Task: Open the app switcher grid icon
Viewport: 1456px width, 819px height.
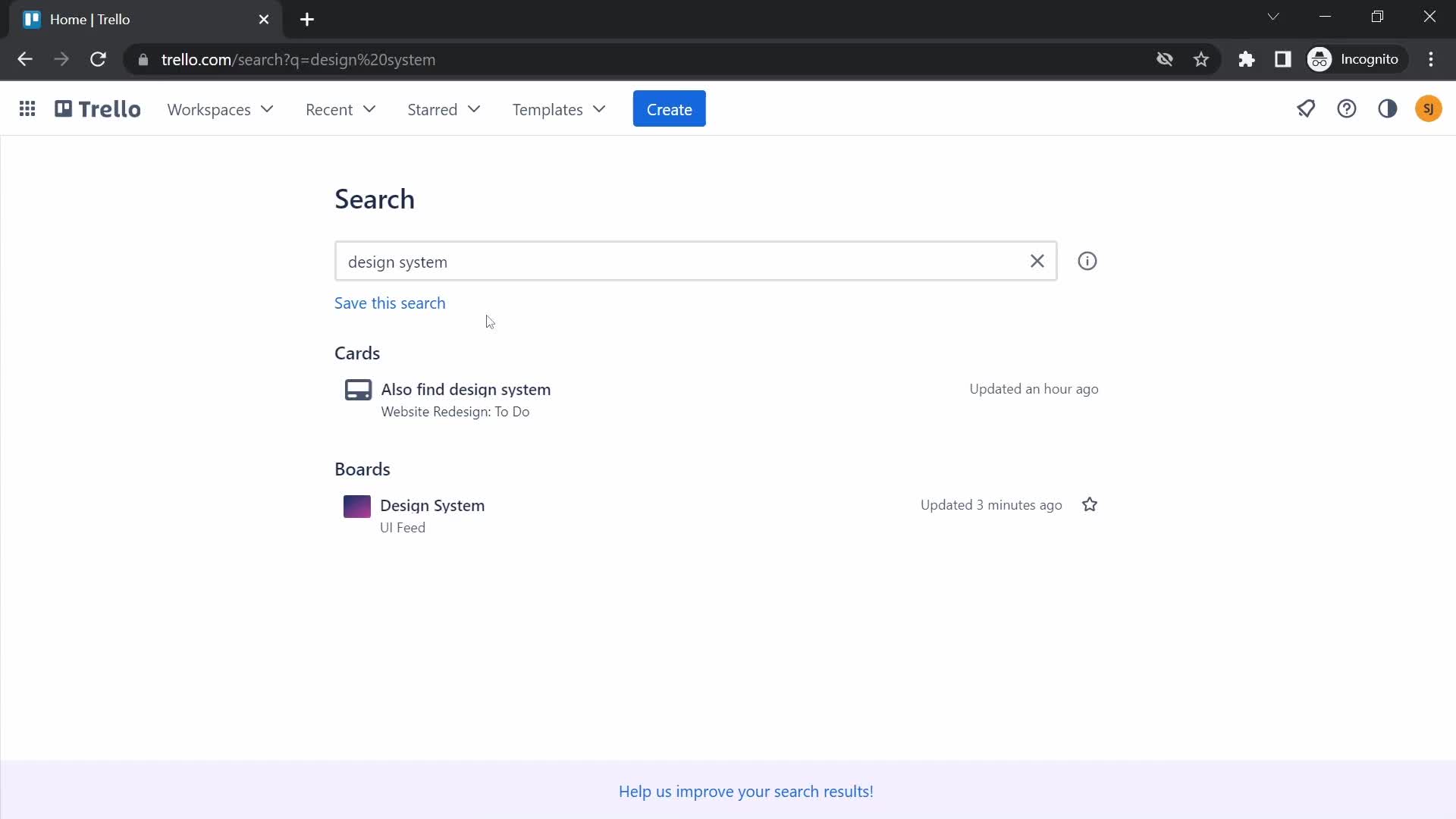Action: click(x=27, y=109)
